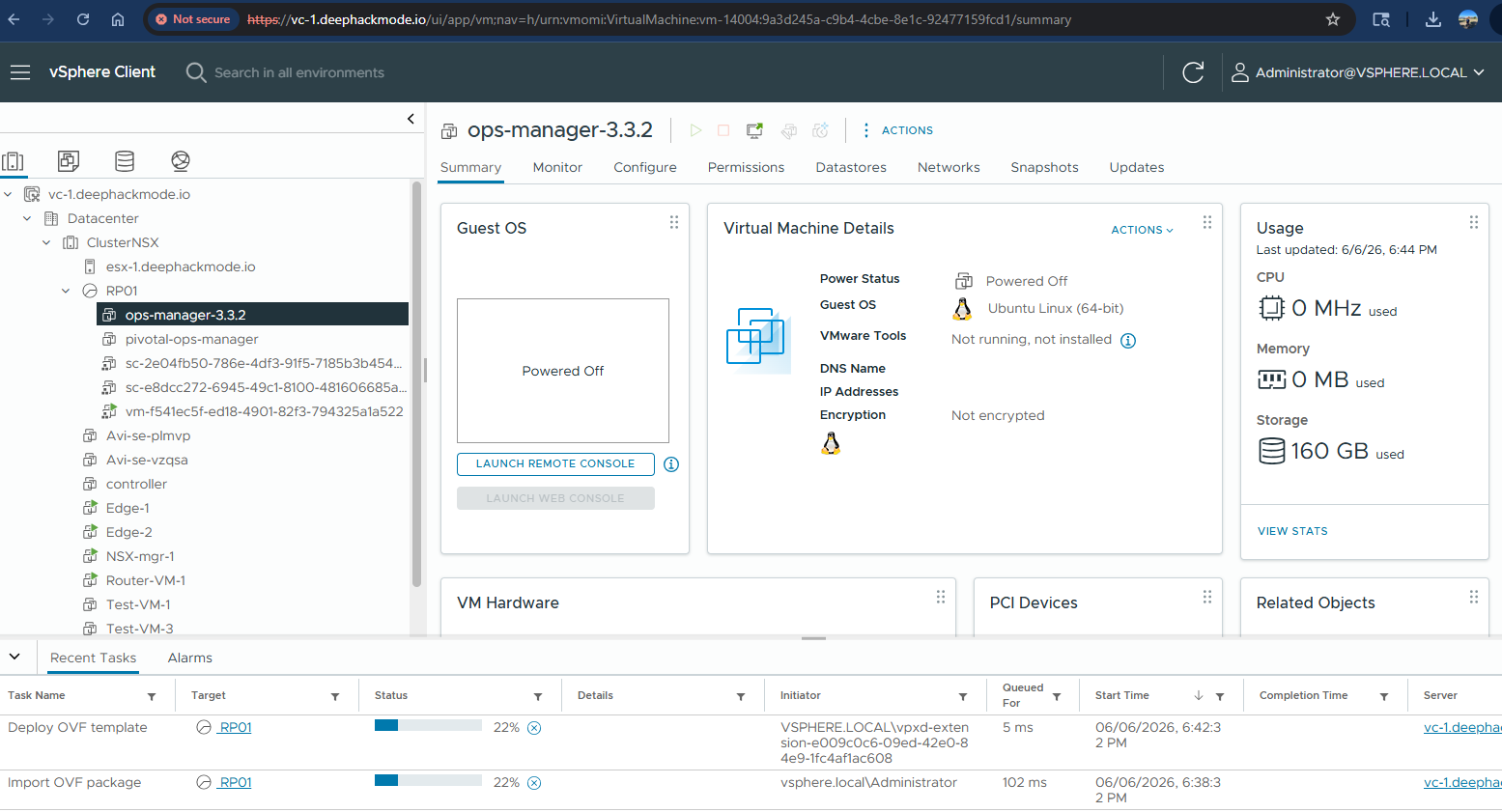Filter the Status column

coord(538,696)
